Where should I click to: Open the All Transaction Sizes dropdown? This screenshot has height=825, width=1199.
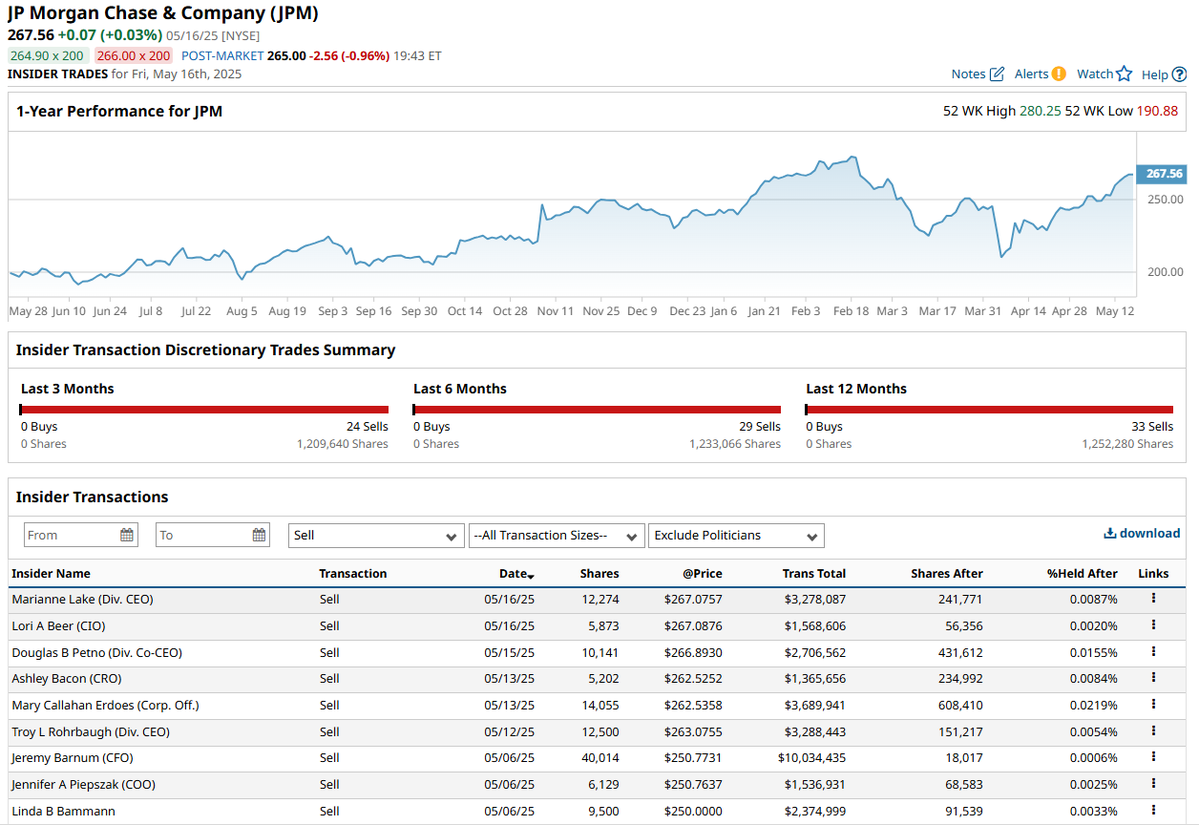coord(556,535)
